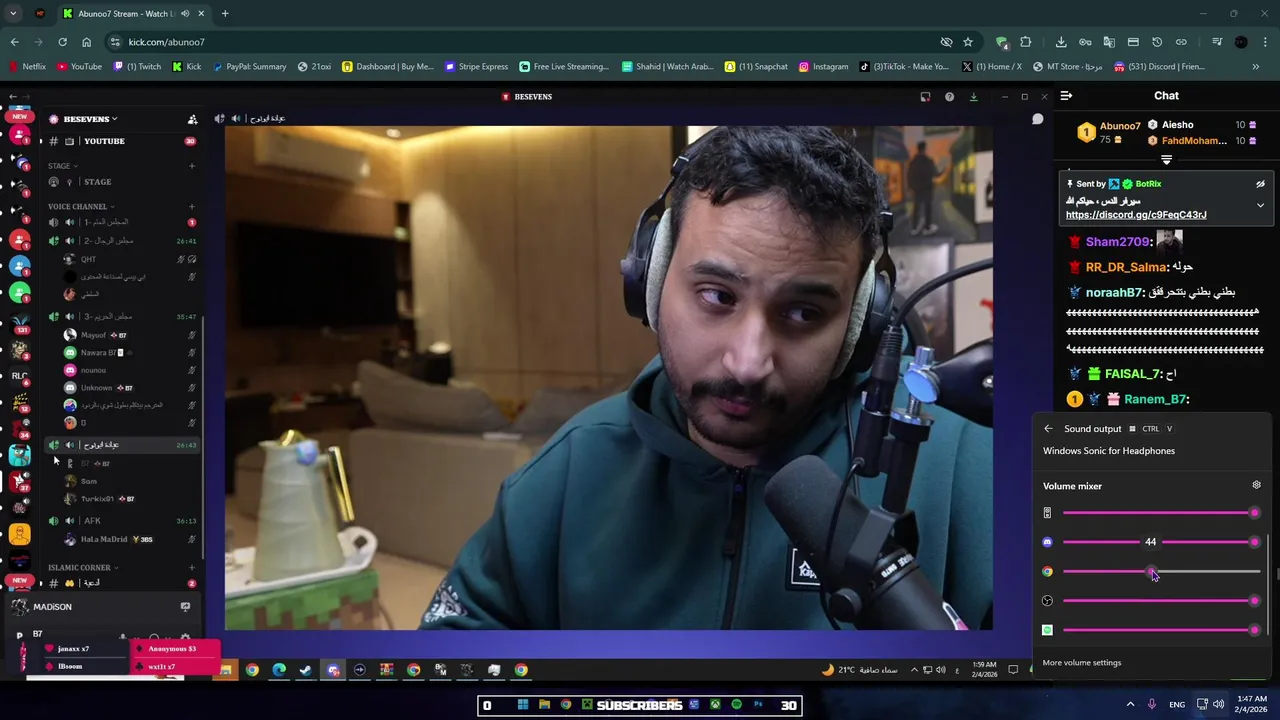Open Chrome tab search dropdown arrow

pyautogui.click(x=13, y=14)
